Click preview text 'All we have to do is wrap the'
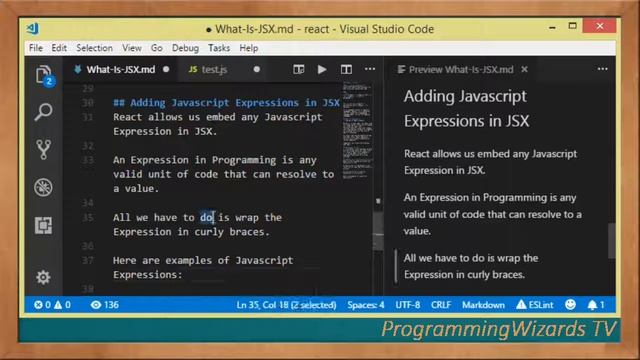 [471, 258]
